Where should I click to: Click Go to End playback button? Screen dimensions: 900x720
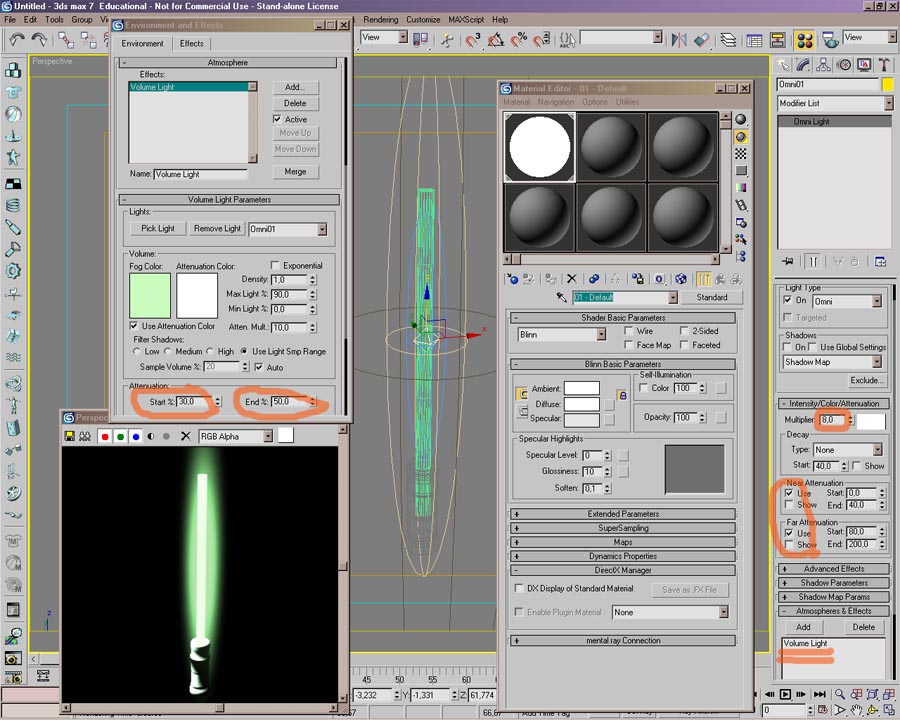(820, 694)
